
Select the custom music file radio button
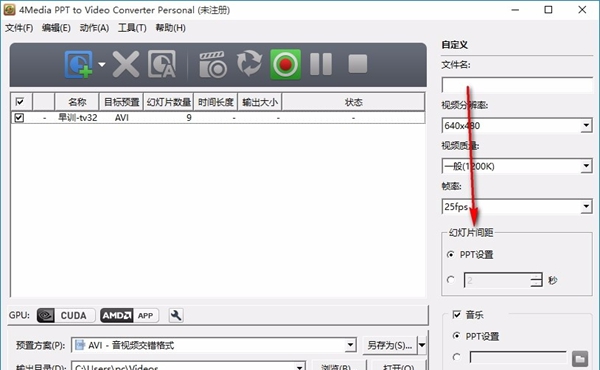pyautogui.click(x=456, y=357)
